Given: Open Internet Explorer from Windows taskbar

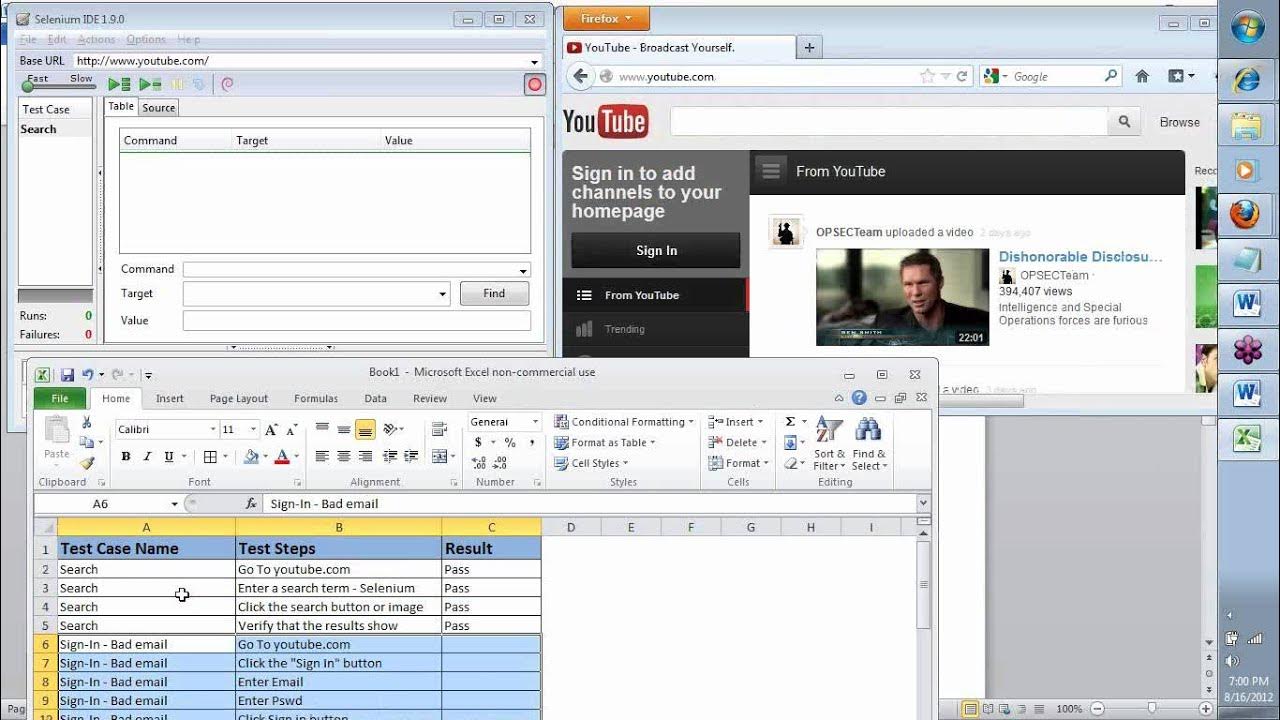Looking at the screenshot, I should [x=1247, y=79].
